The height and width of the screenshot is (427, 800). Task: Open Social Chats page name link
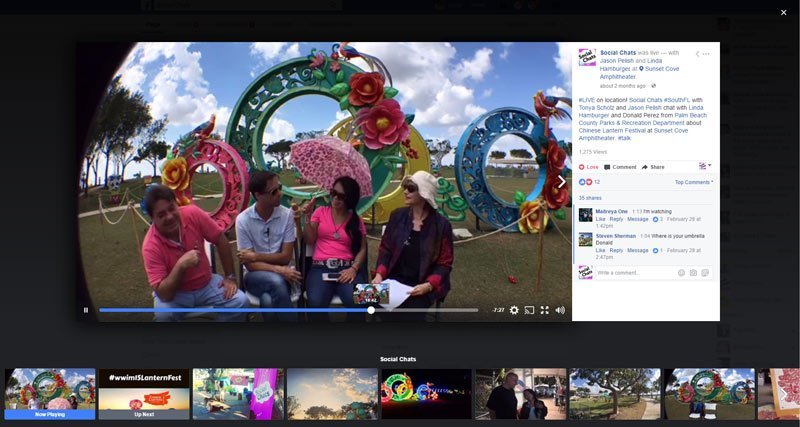618,53
